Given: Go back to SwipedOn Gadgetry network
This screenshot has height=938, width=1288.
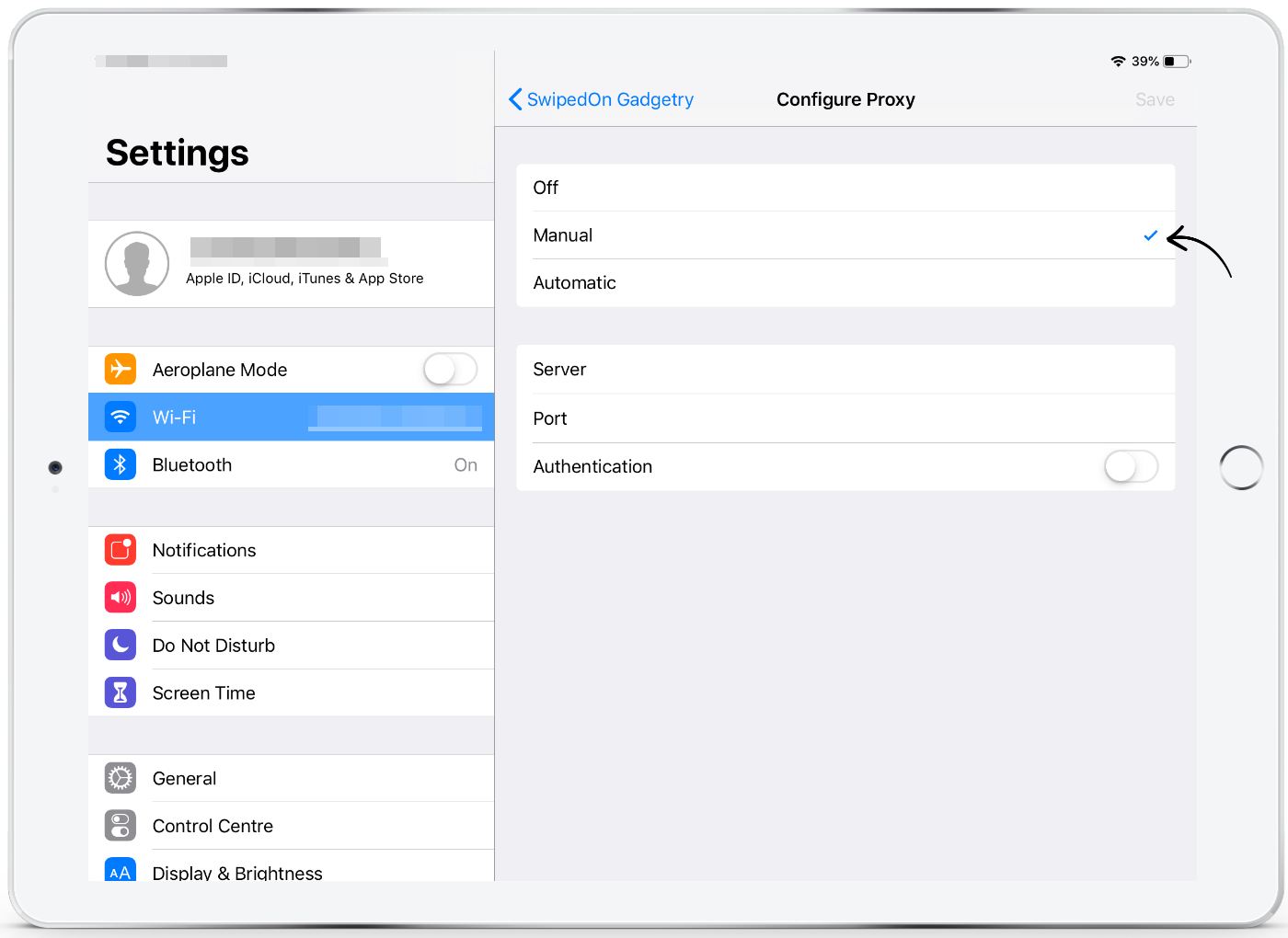Looking at the screenshot, I should pos(602,99).
